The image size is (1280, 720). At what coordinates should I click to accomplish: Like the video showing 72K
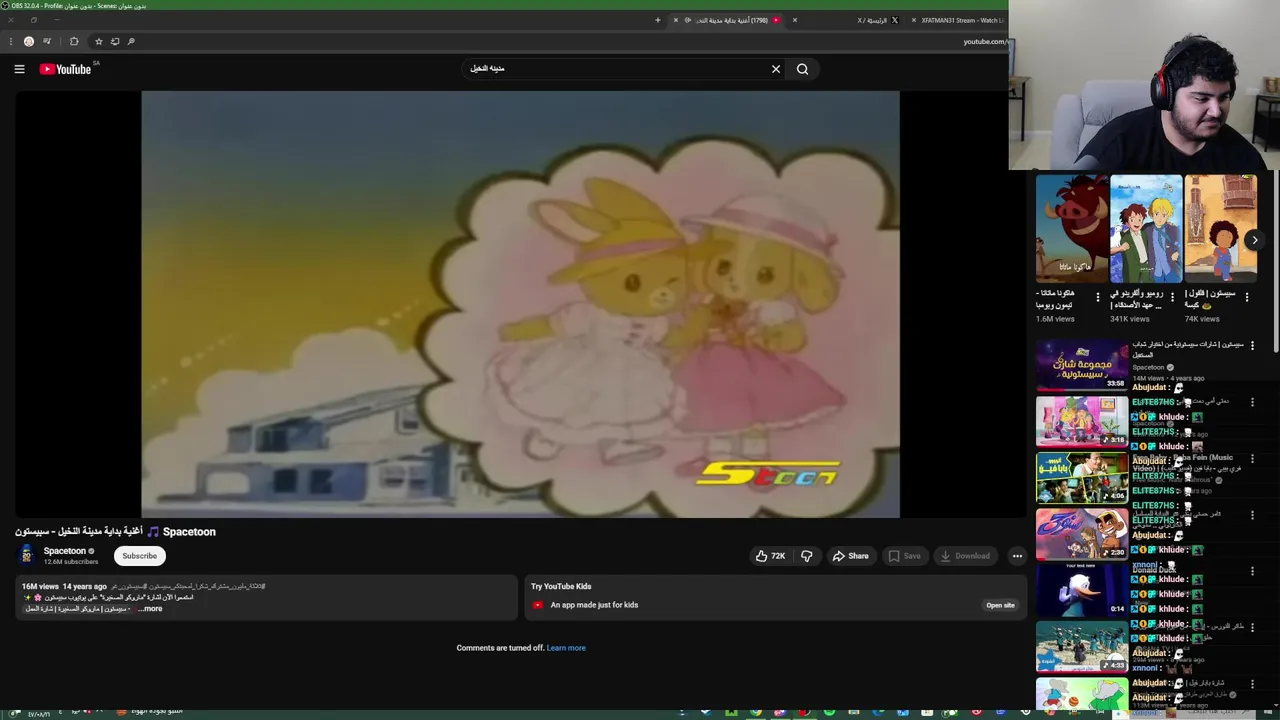click(x=770, y=556)
